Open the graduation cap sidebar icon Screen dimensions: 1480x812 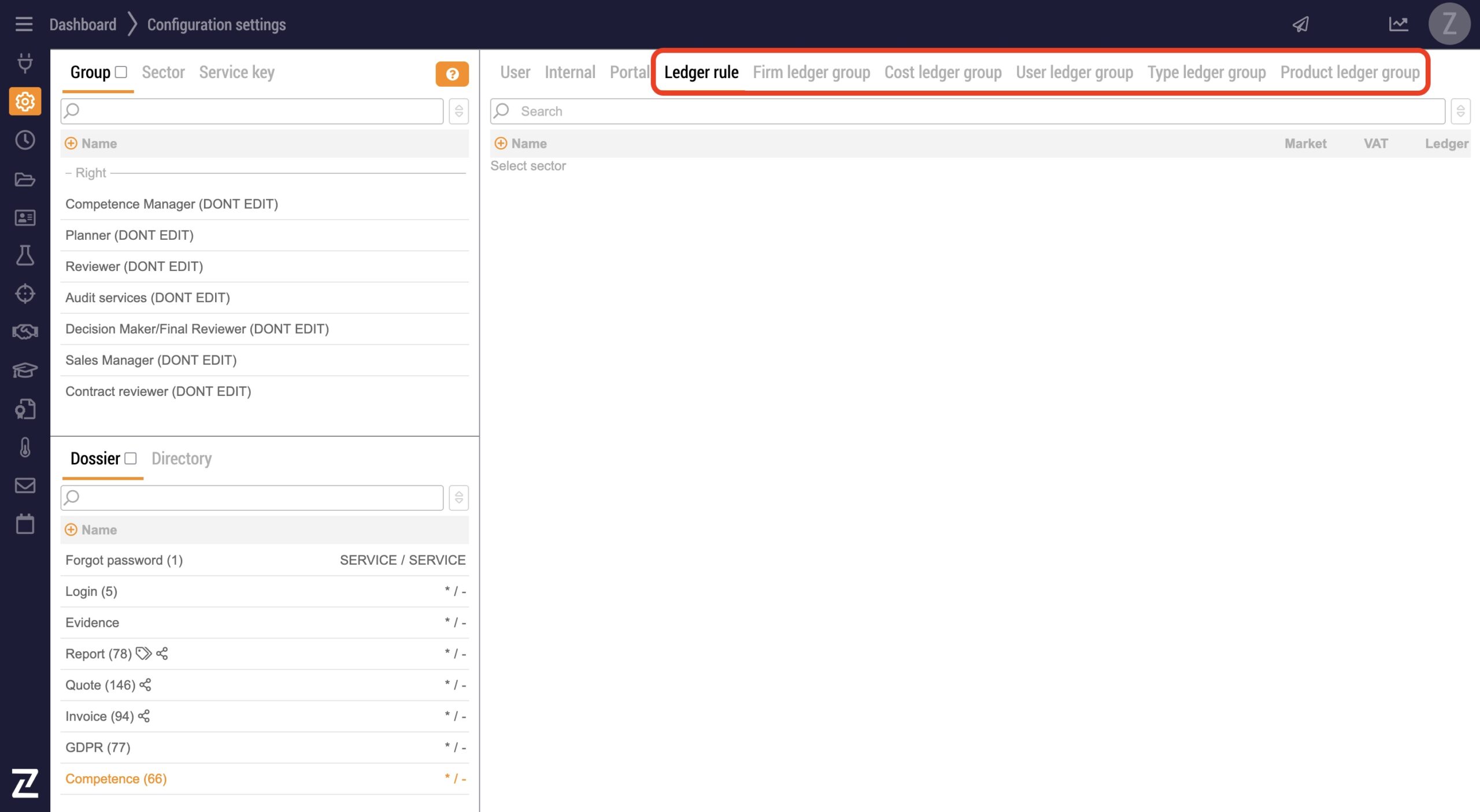pos(25,370)
